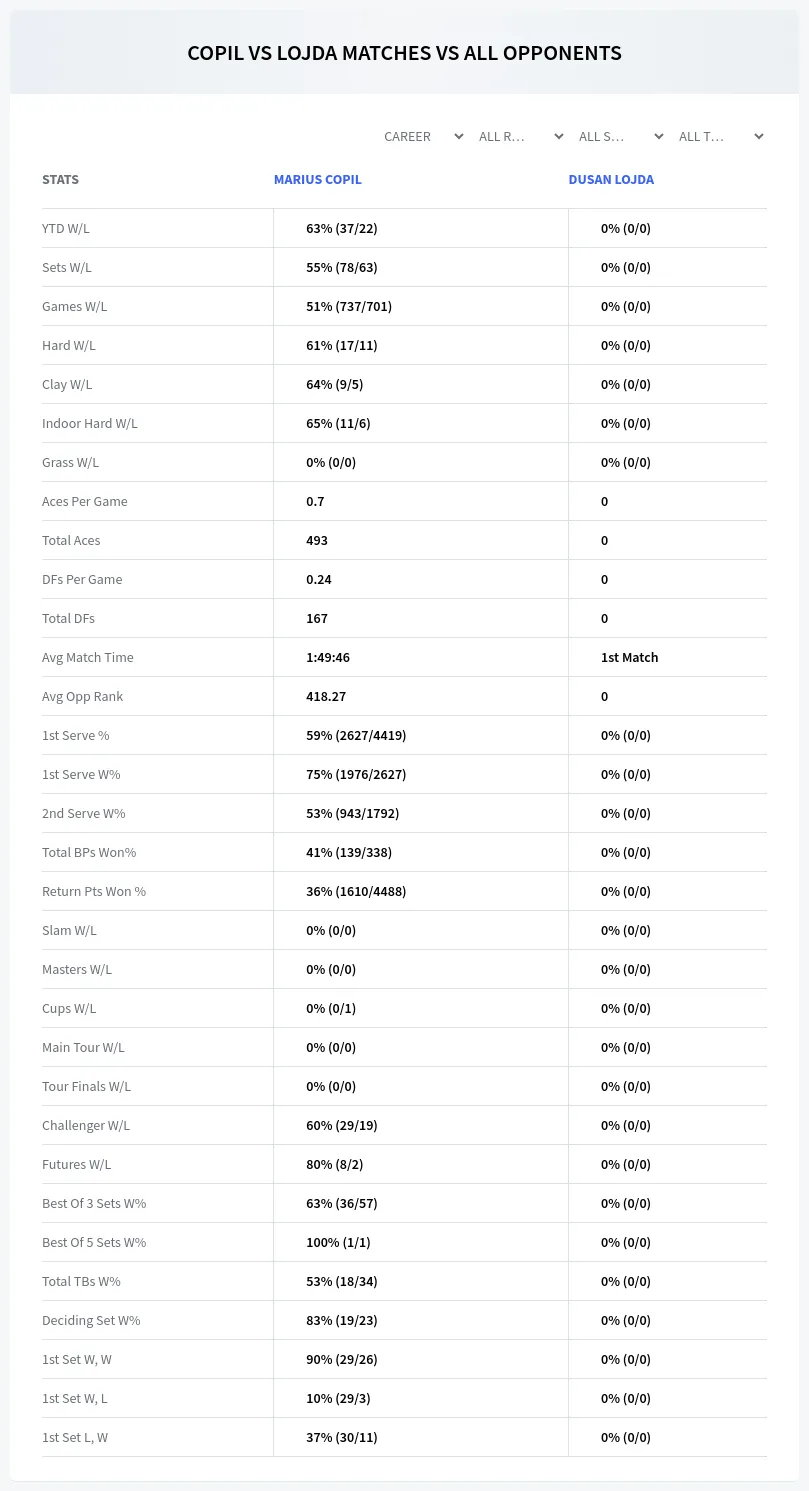Select Lojda's 1st Match text
Viewport: 809px width, 1491px height.
[x=629, y=657]
